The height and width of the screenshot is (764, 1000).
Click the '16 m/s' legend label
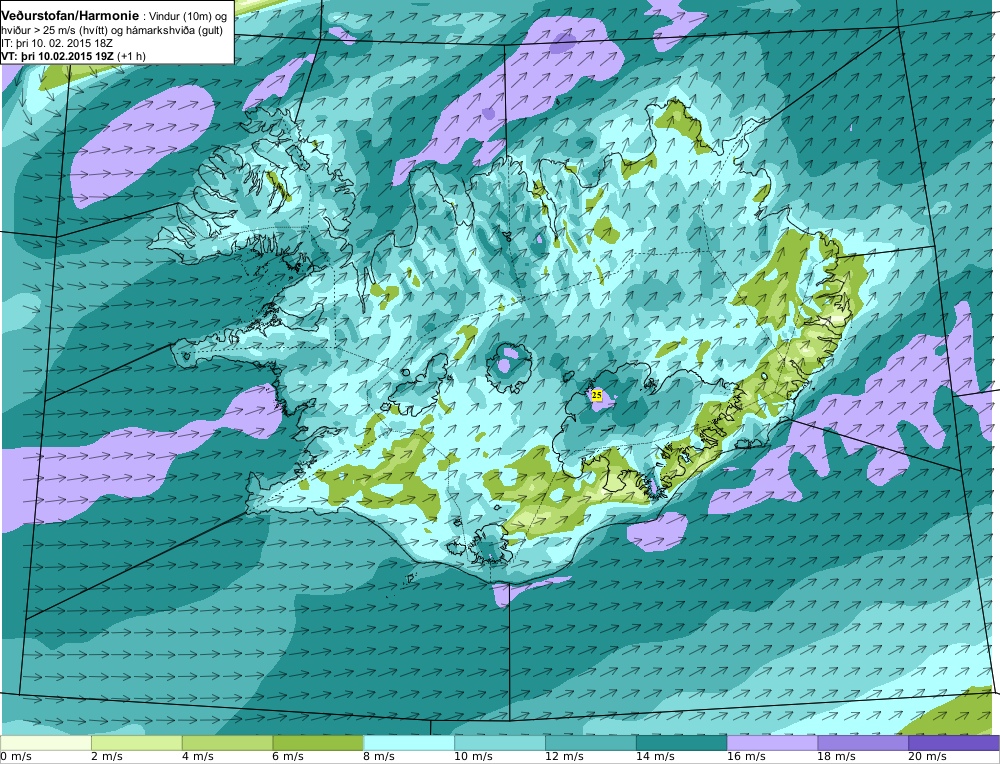tap(746, 757)
